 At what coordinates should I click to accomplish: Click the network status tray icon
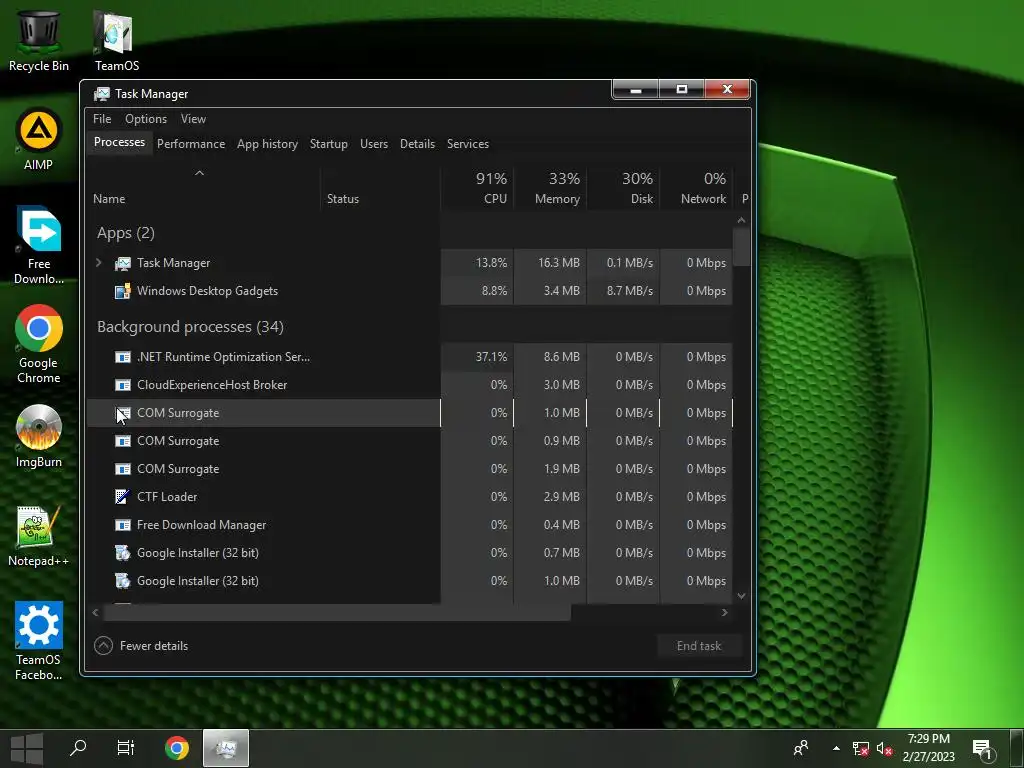click(x=861, y=748)
